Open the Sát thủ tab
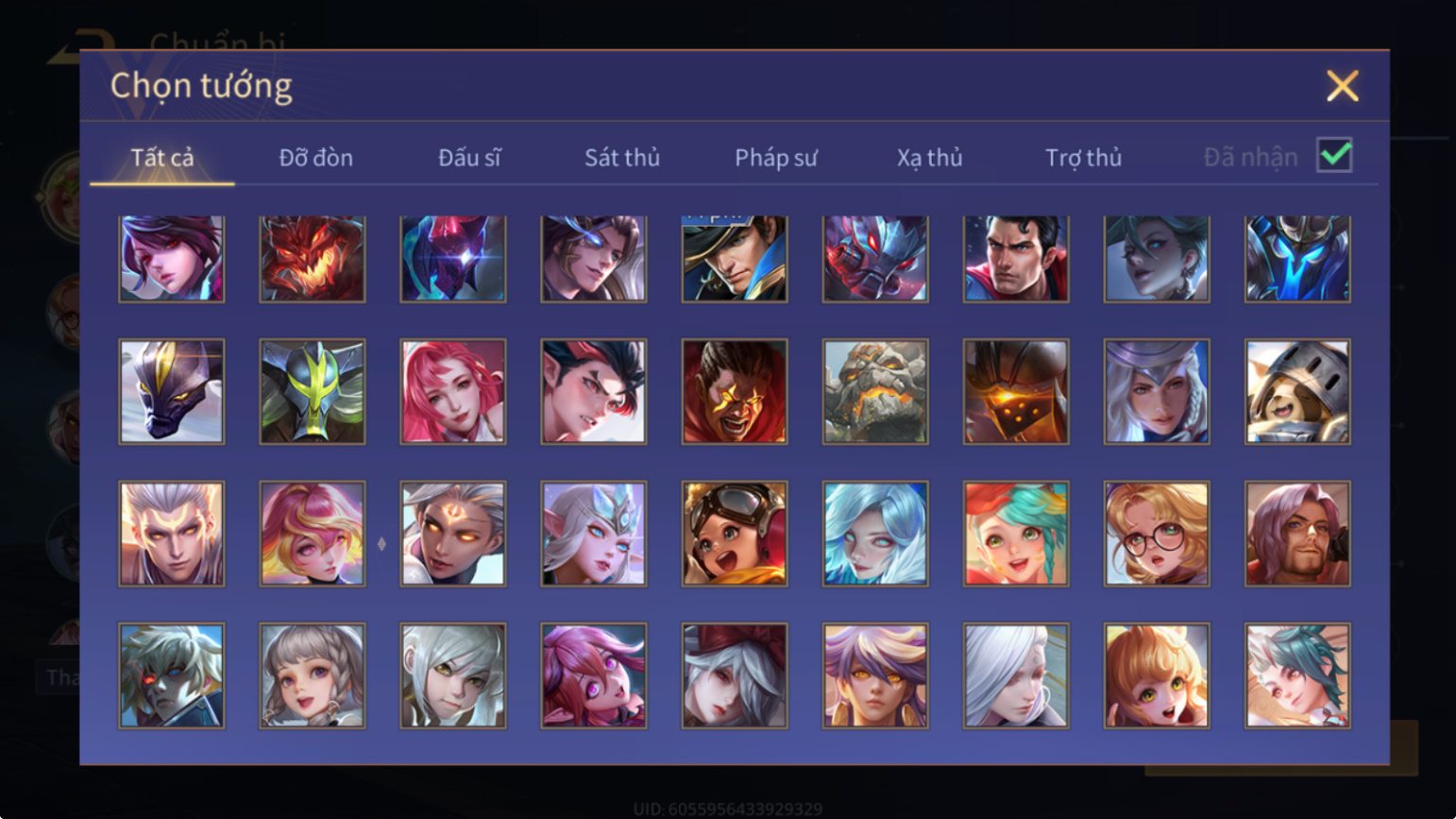Image resolution: width=1456 pixels, height=819 pixels. 621,158
